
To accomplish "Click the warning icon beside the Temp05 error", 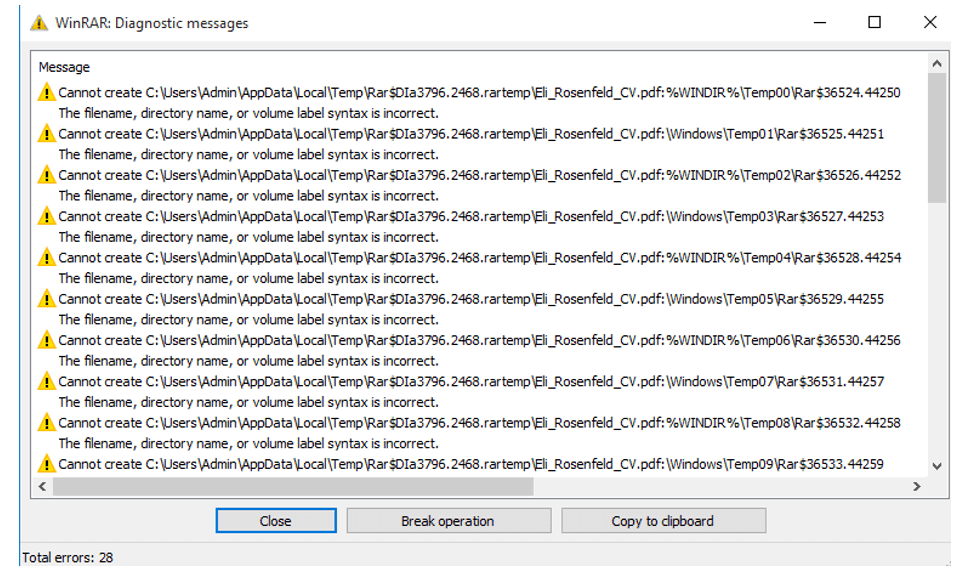I will pyautogui.click(x=45, y=298).
